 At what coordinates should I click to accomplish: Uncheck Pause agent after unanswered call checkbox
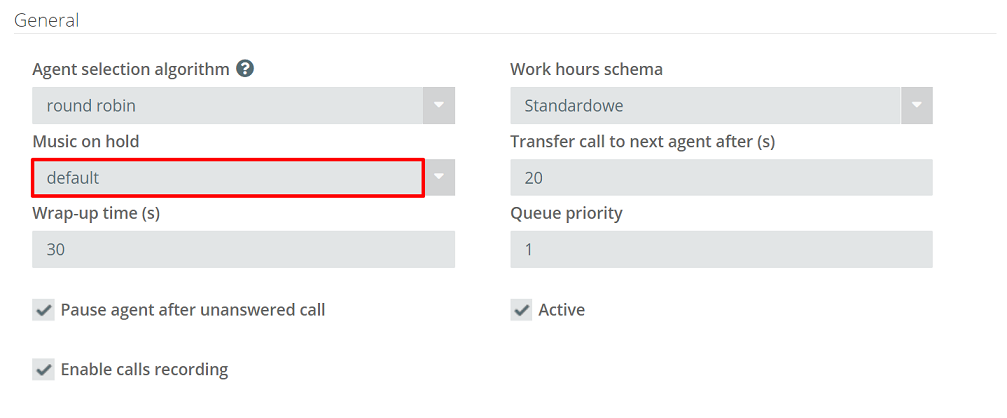pyautogui.click(x=43, y=310)
